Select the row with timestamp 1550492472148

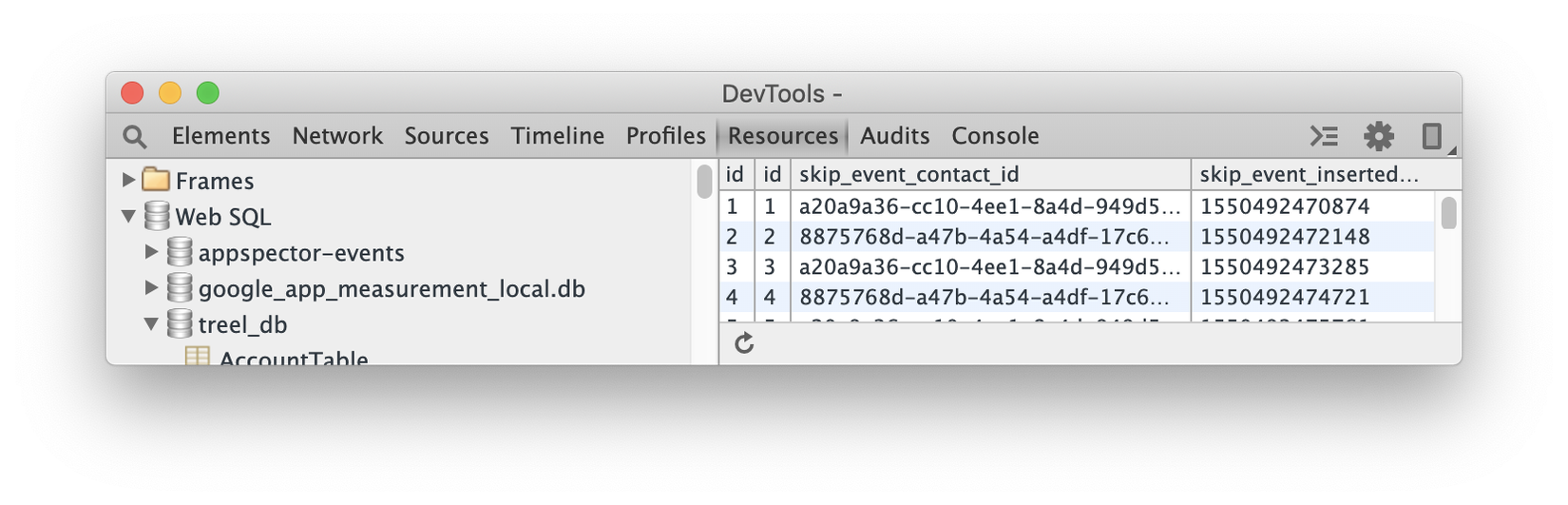click(1285, 237)
